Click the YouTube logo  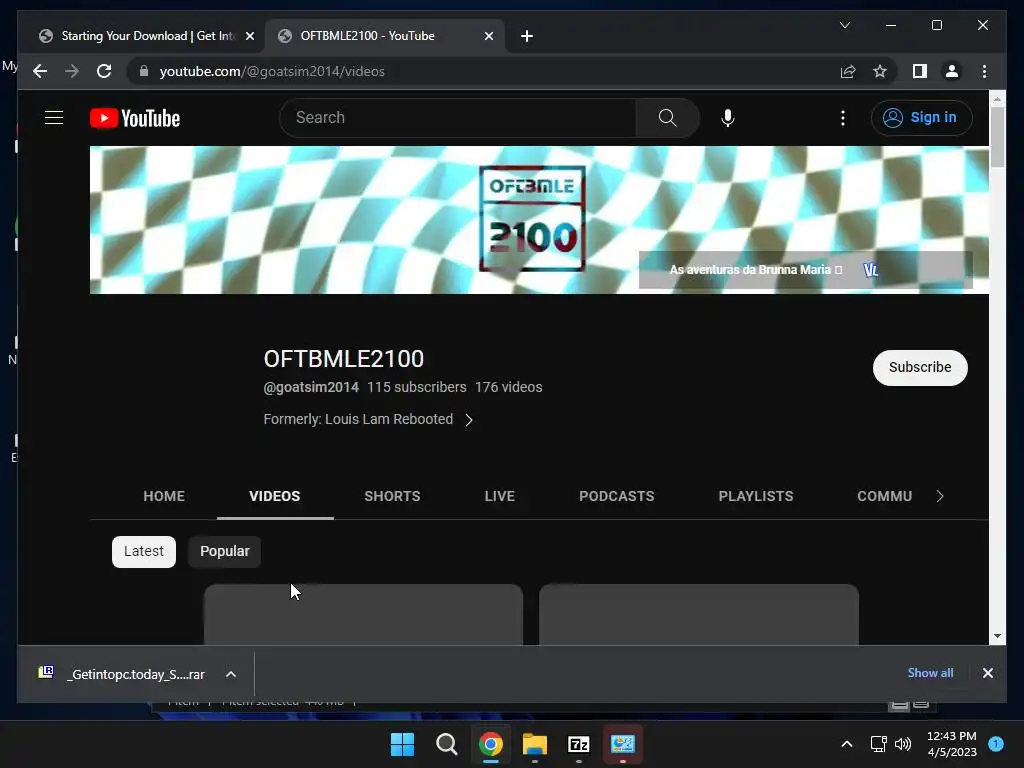point(135,118)
